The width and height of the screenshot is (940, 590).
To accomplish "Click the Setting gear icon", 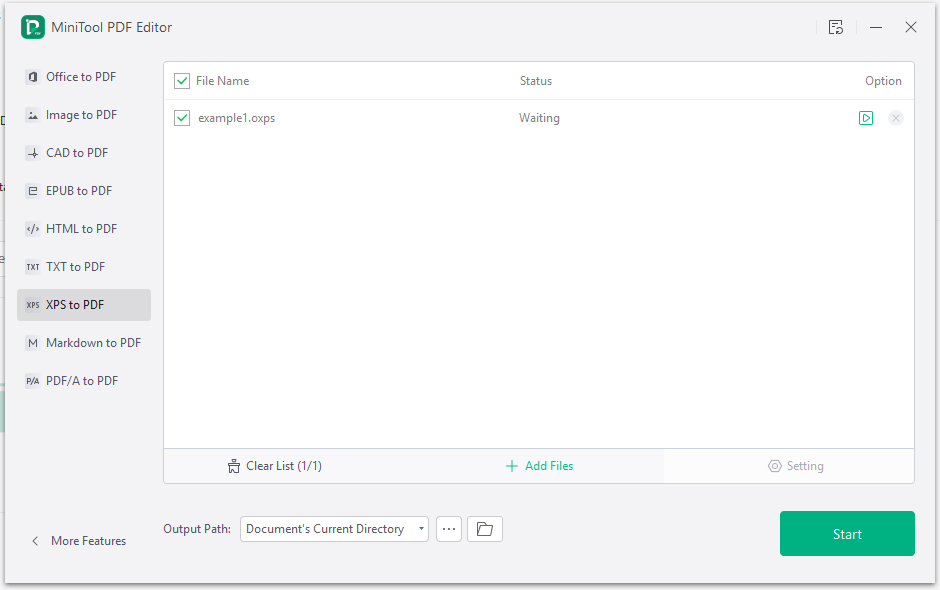I will pyautogui.click(x=775, y=466).
